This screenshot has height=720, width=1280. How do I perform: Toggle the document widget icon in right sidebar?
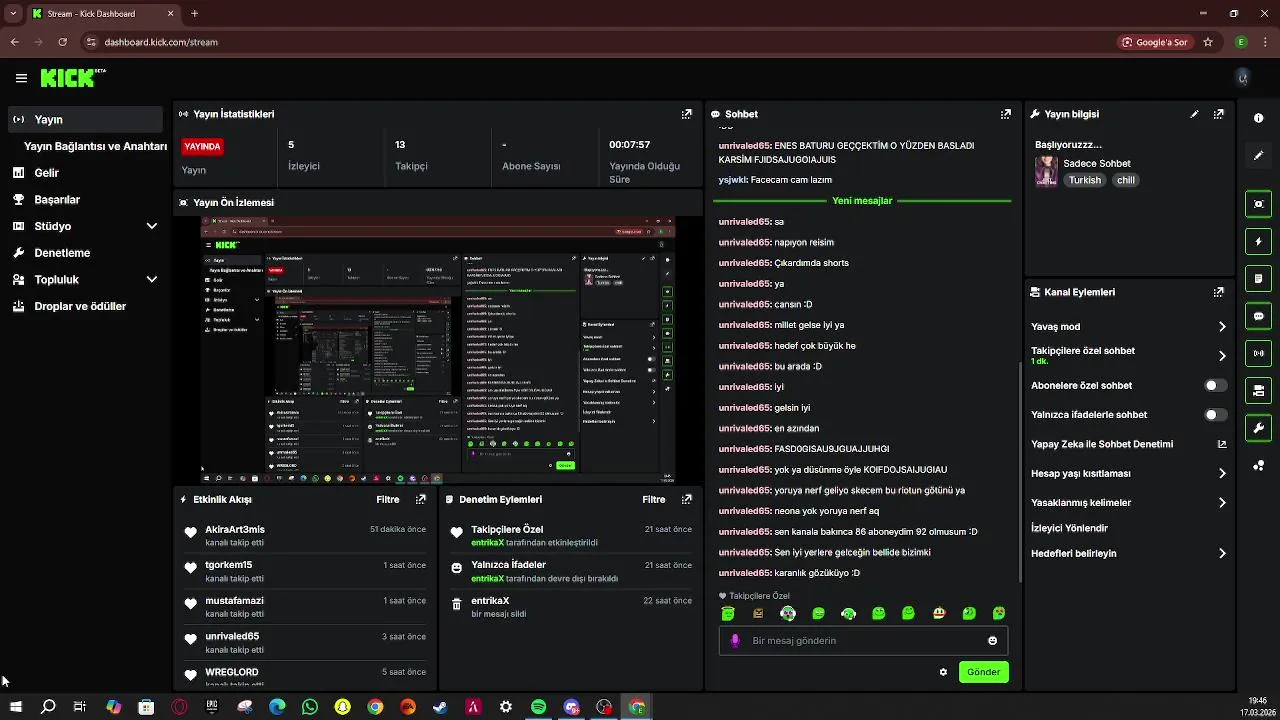tap(1258, 278)
